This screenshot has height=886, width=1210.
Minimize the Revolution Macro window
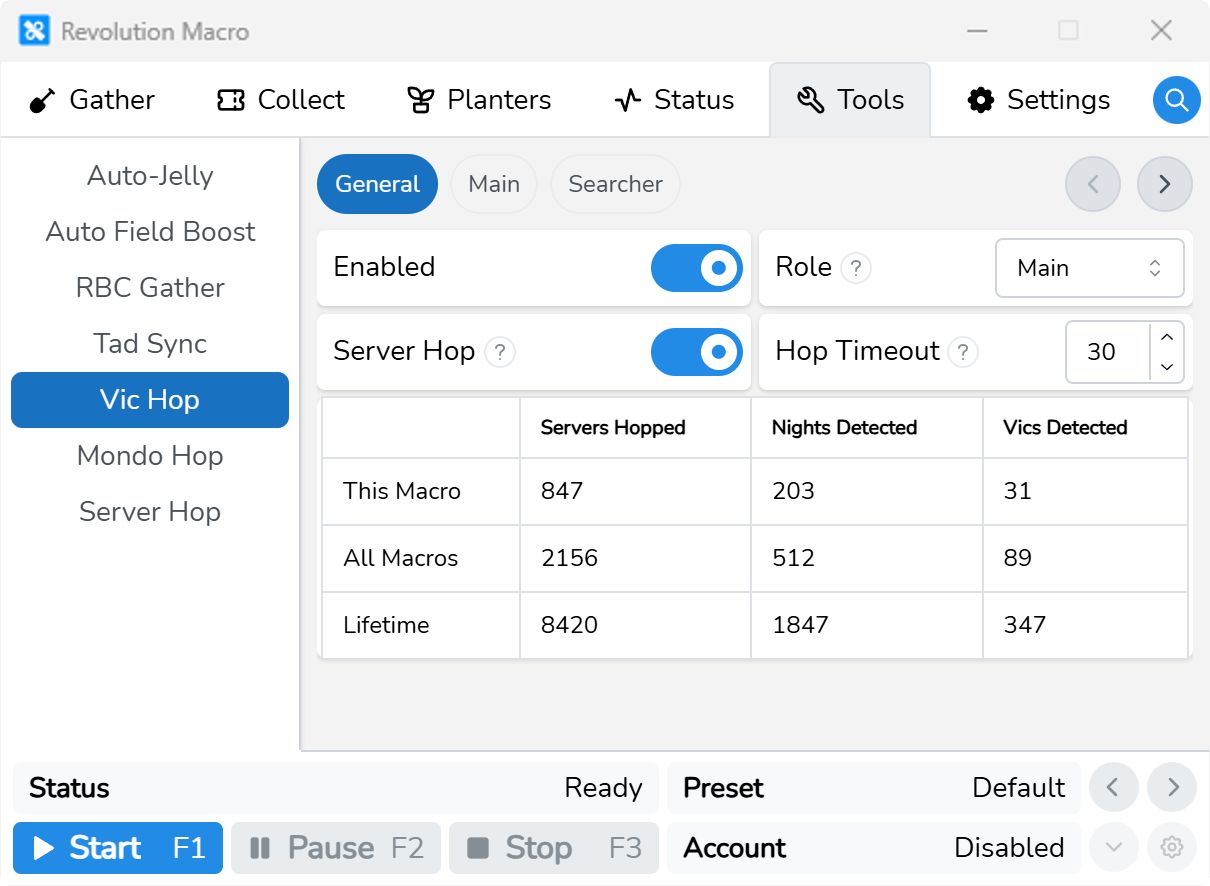click(x=977, y=31)
